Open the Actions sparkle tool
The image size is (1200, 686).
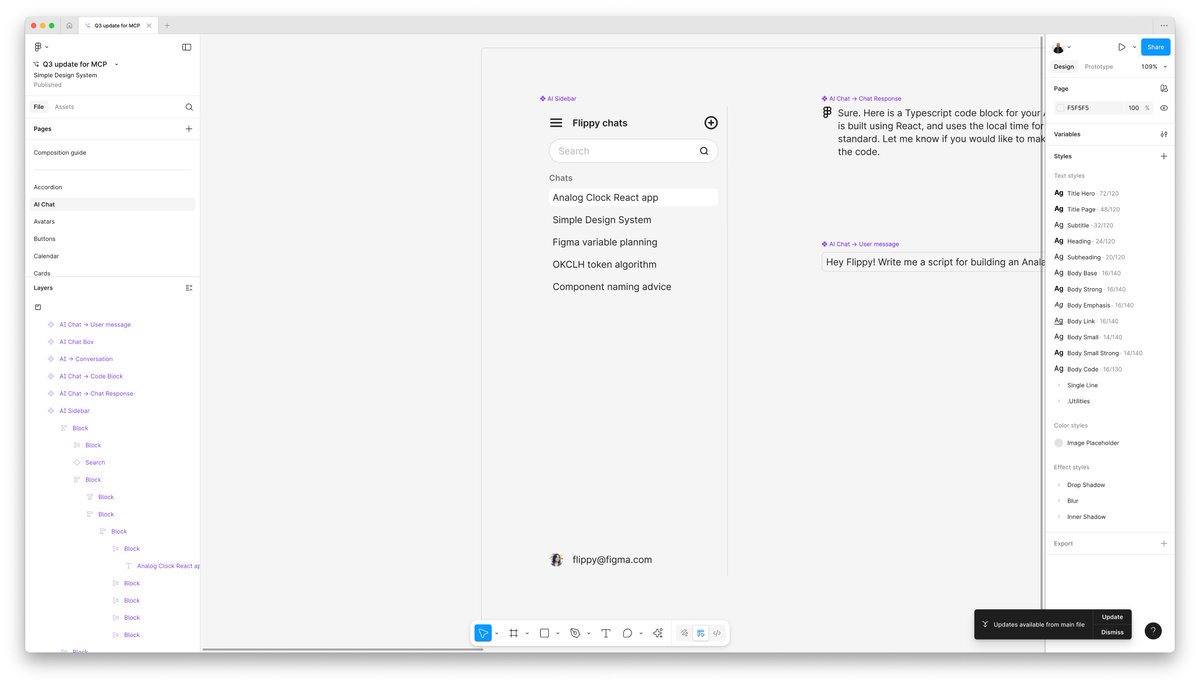tap(658, 633)
